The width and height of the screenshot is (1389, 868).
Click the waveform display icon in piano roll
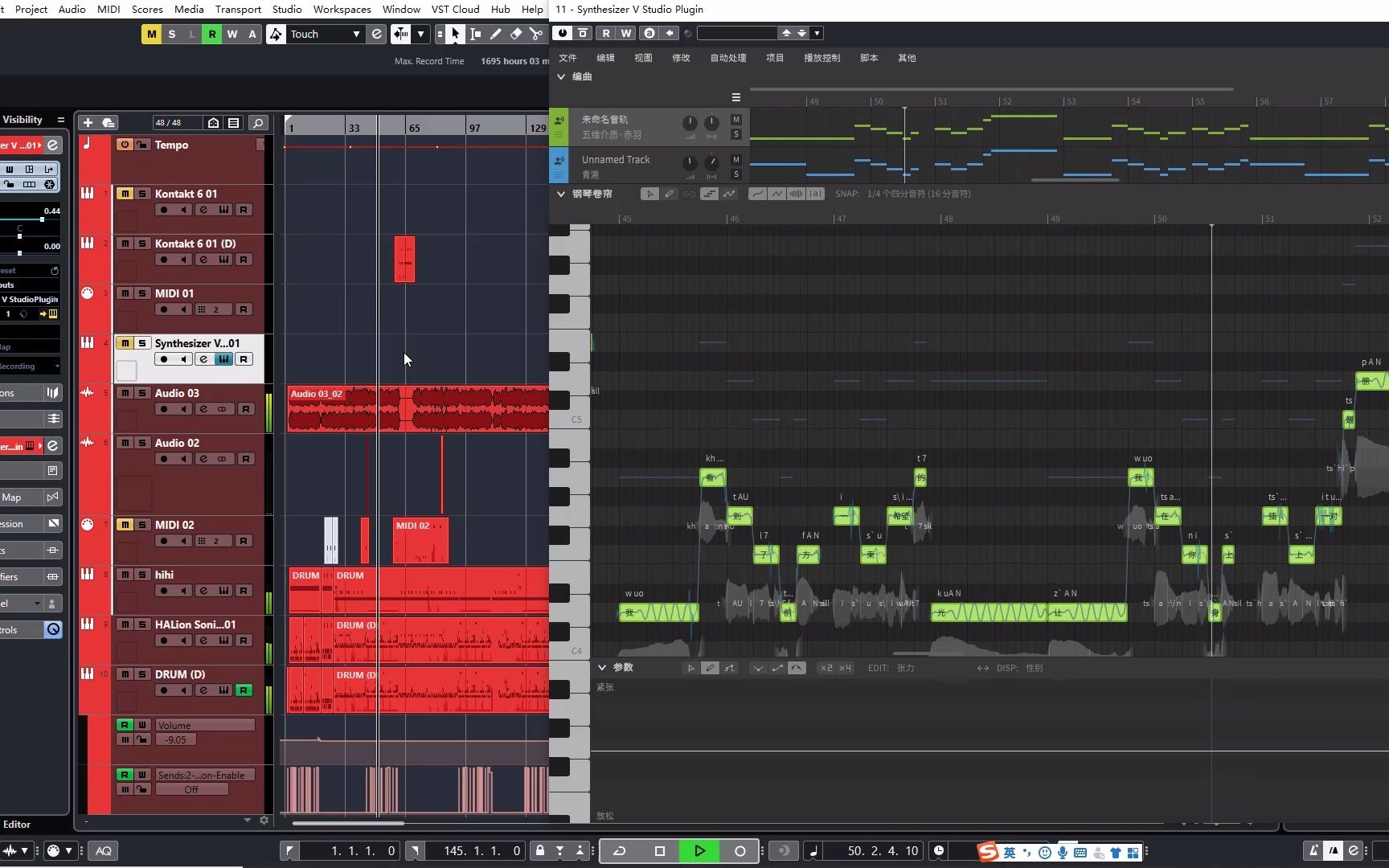tap(796, 194)
